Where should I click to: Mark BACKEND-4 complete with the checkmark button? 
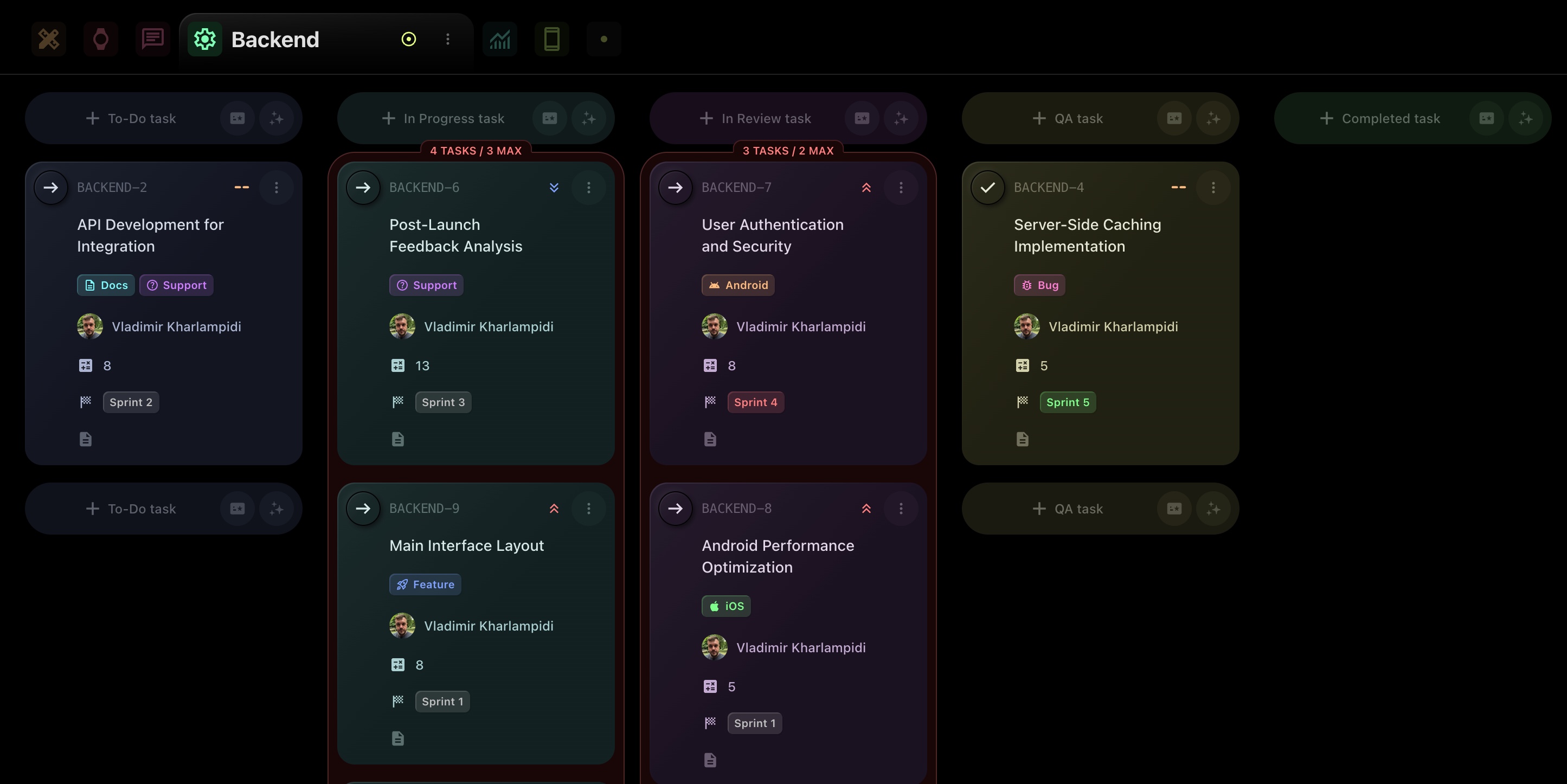tap(988, 188)
